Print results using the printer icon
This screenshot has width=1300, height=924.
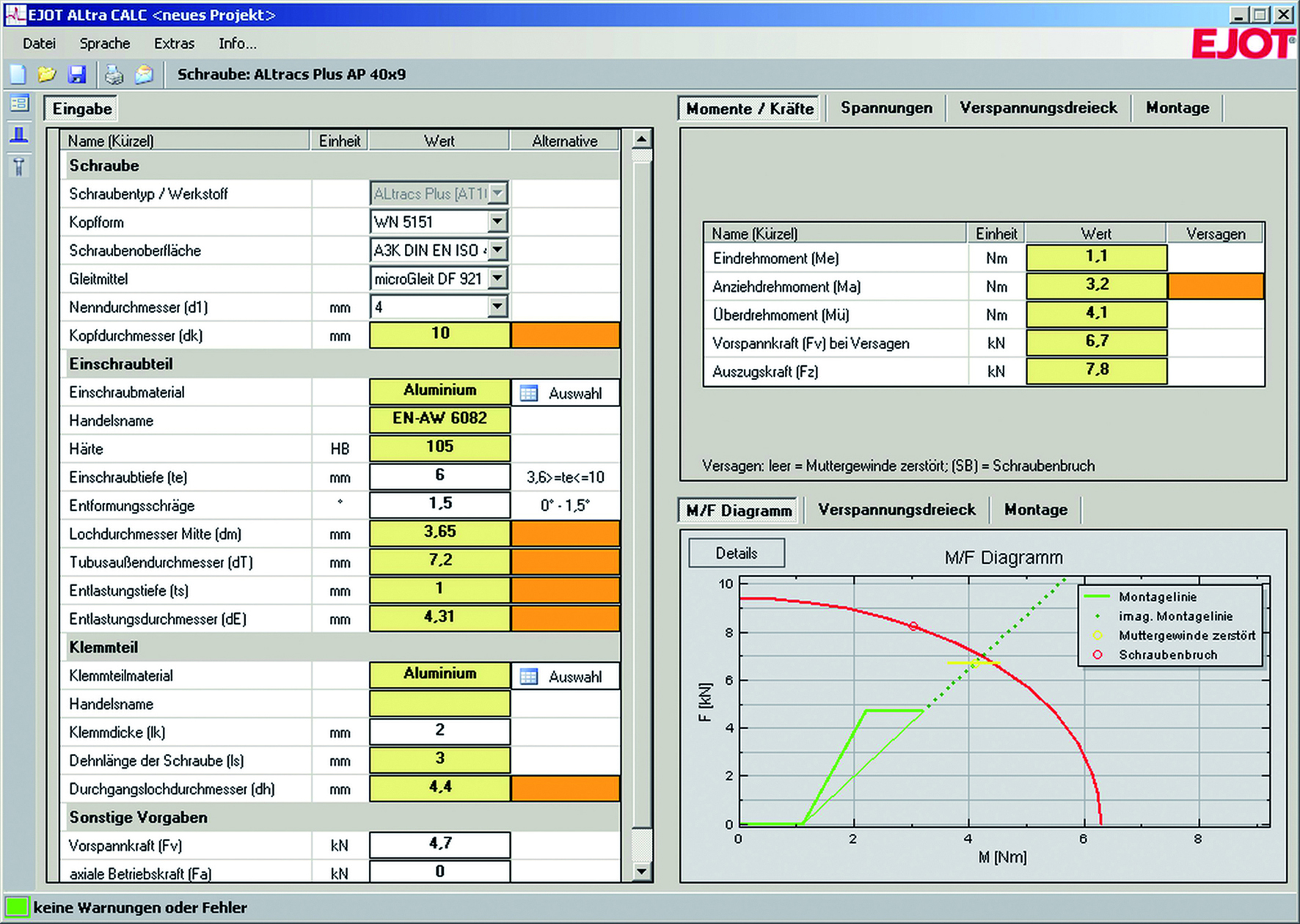[x=114, y=74]
